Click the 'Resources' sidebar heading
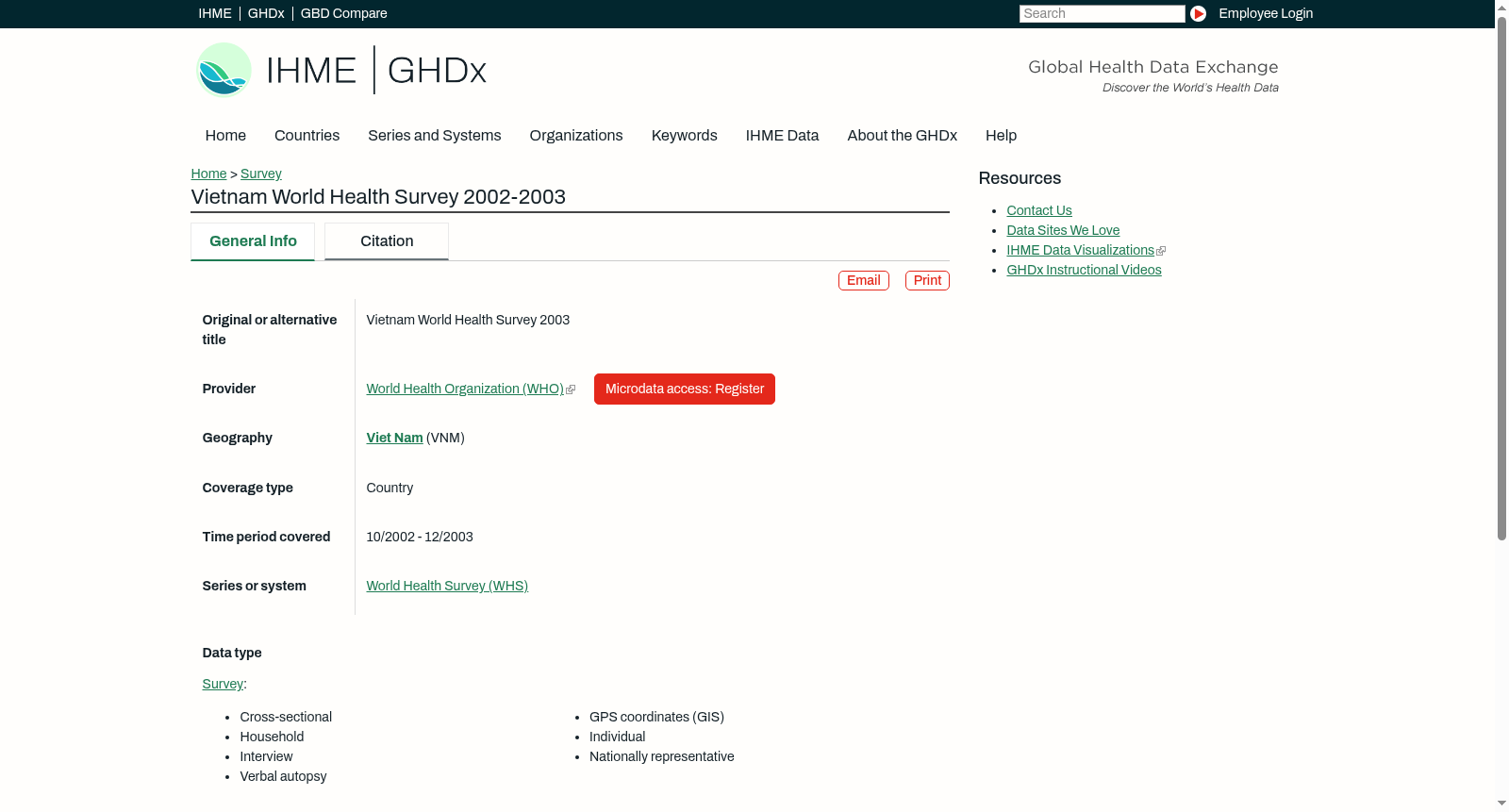The height and width of the screenshot is (812, 1509). tap(1020, 178)
